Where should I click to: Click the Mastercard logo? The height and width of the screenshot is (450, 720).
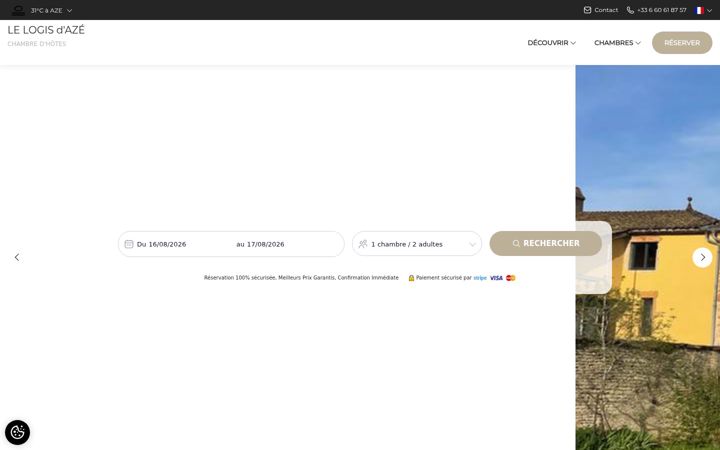tap(511, 278)
